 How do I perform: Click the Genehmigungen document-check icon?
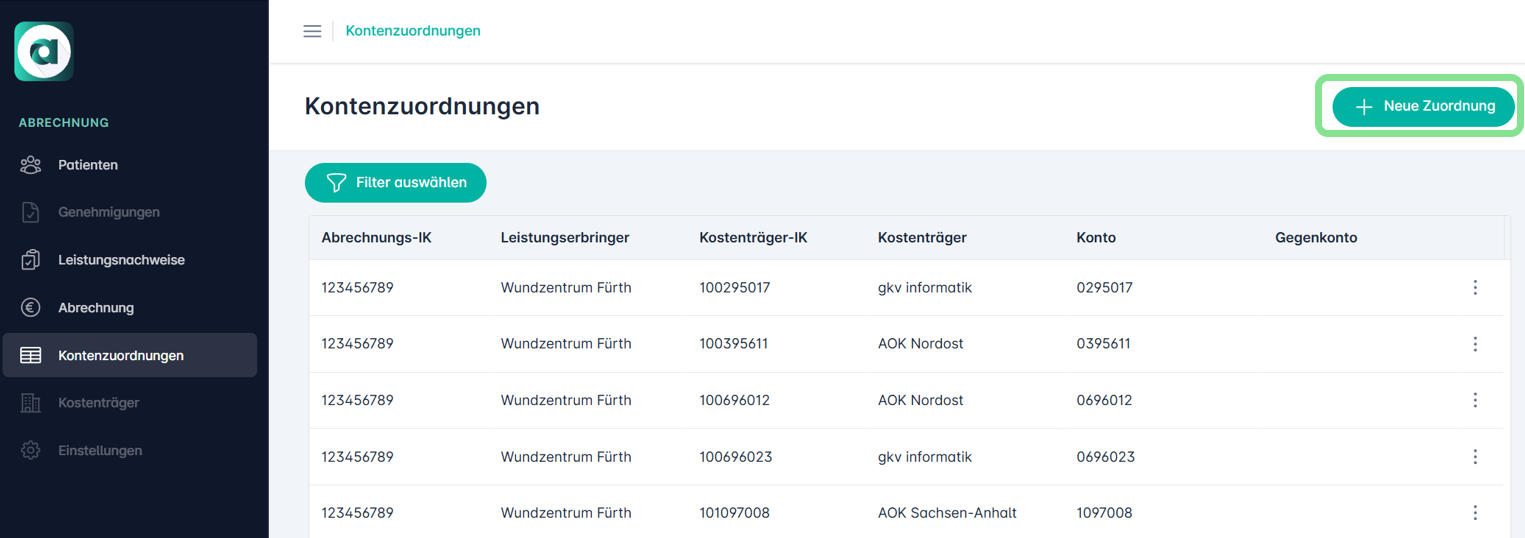pos(31,212)
